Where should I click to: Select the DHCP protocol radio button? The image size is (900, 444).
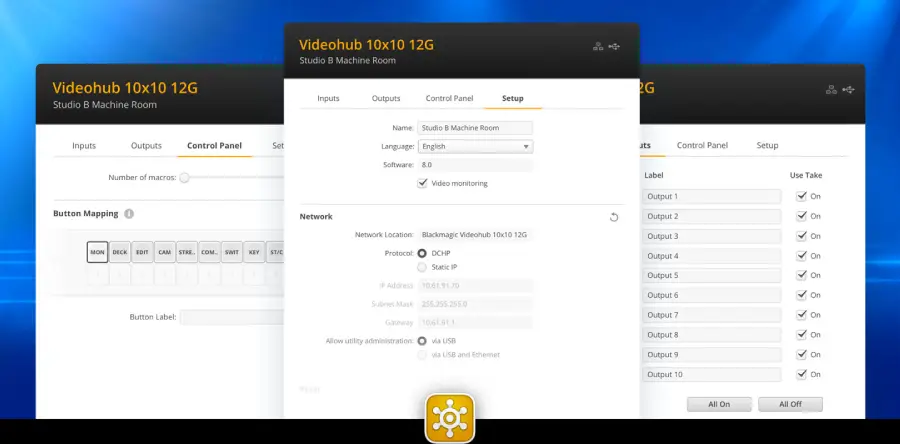422,254
